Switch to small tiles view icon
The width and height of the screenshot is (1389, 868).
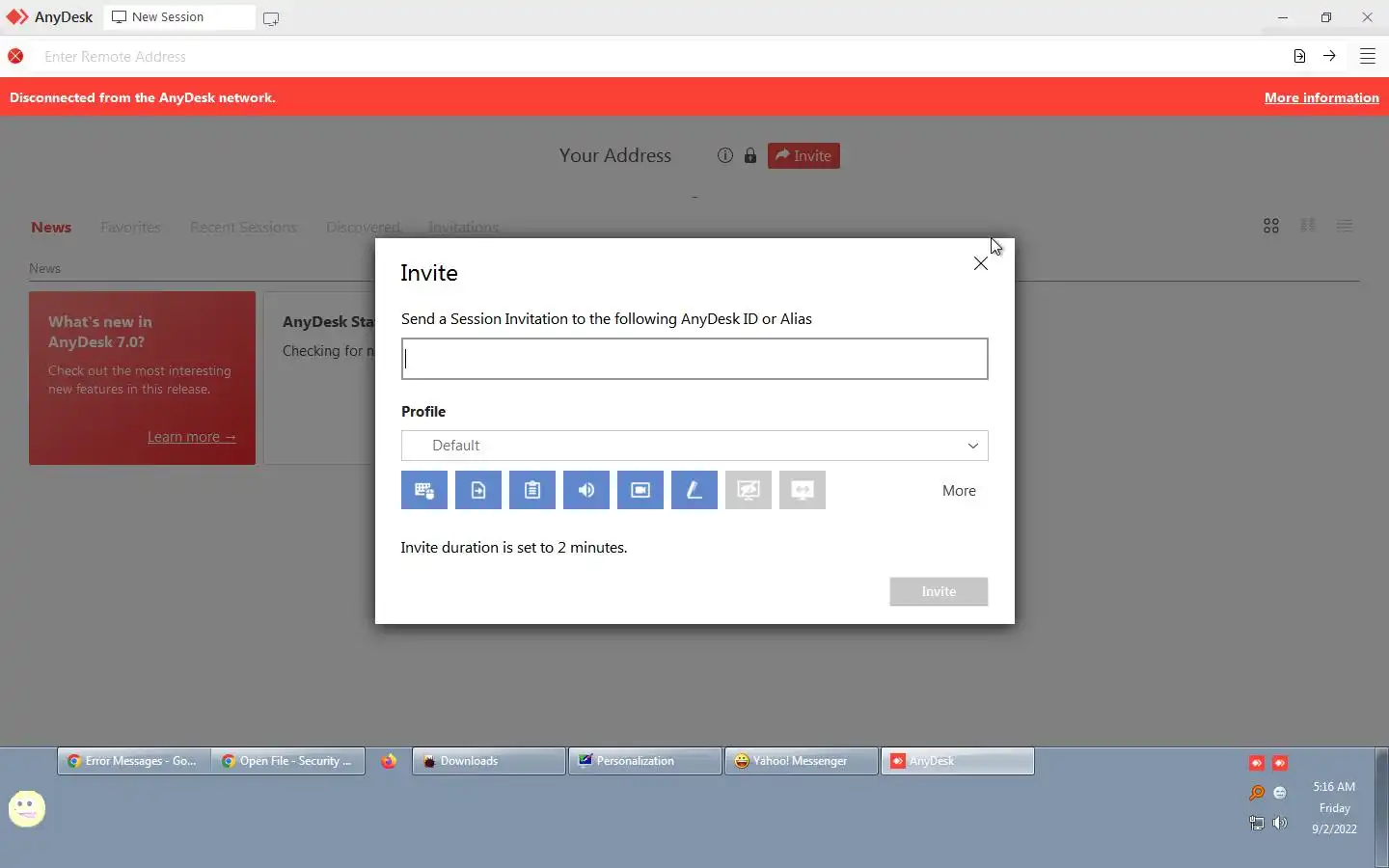1308,225
